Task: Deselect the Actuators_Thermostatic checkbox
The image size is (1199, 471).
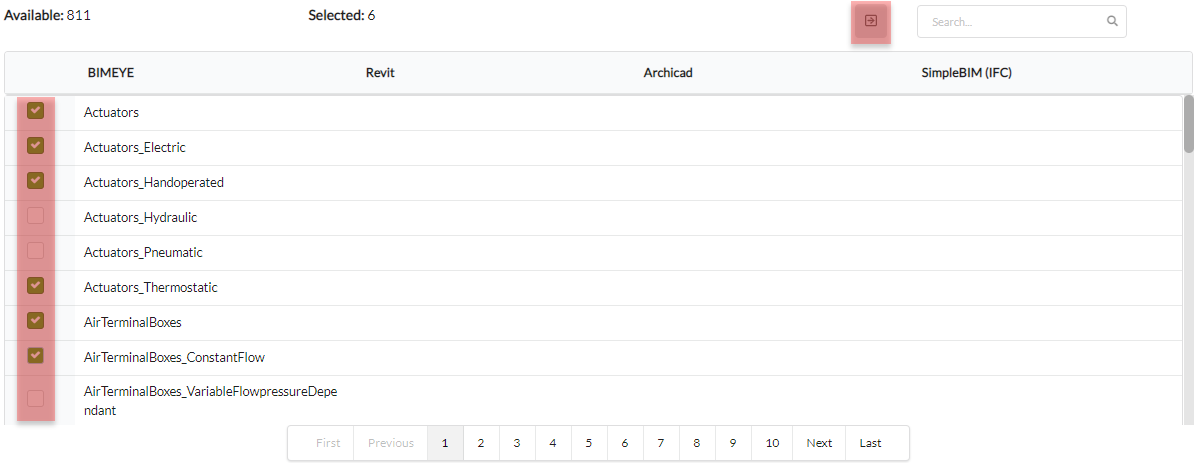Action: (35, 286)
